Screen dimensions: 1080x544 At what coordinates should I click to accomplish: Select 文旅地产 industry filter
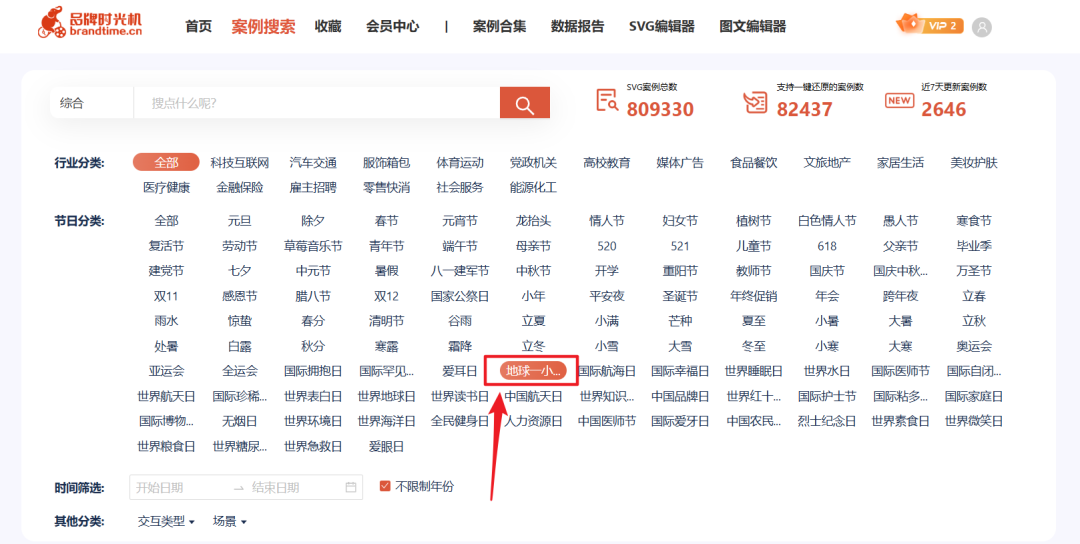827,163
